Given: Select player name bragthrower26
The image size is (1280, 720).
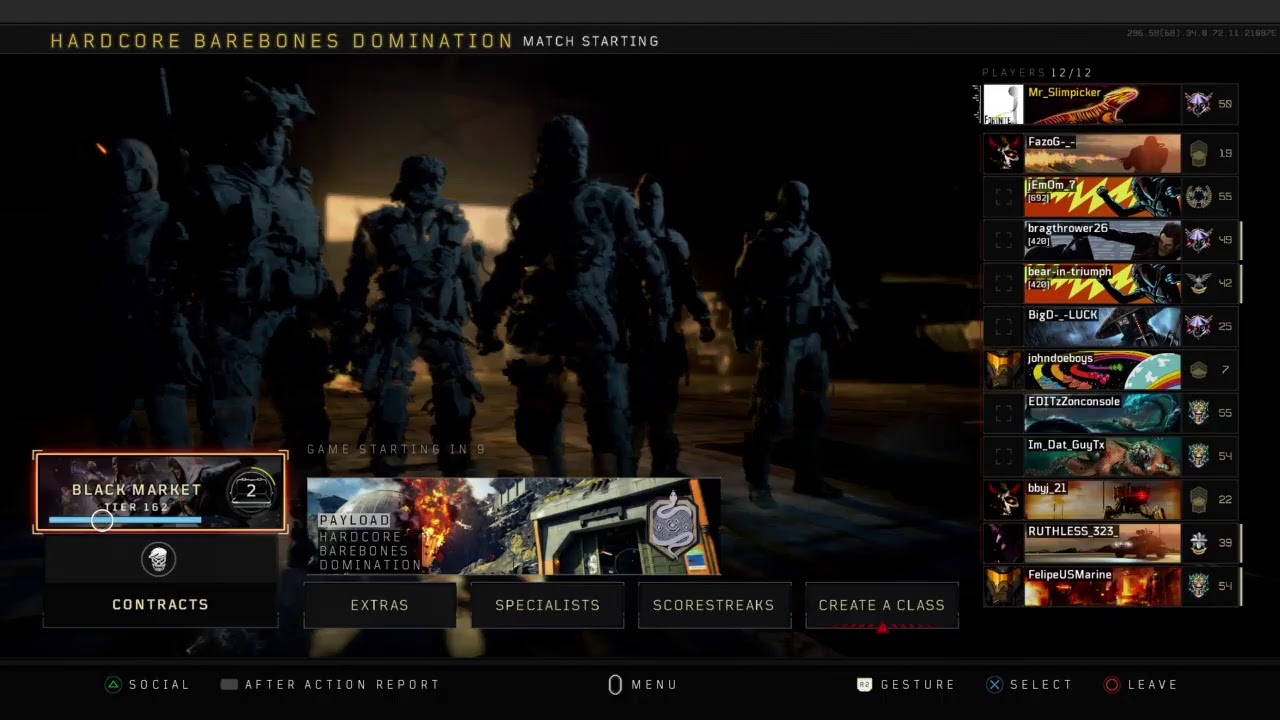Looking at the screenshot, I should click(x=1068, y=229).
